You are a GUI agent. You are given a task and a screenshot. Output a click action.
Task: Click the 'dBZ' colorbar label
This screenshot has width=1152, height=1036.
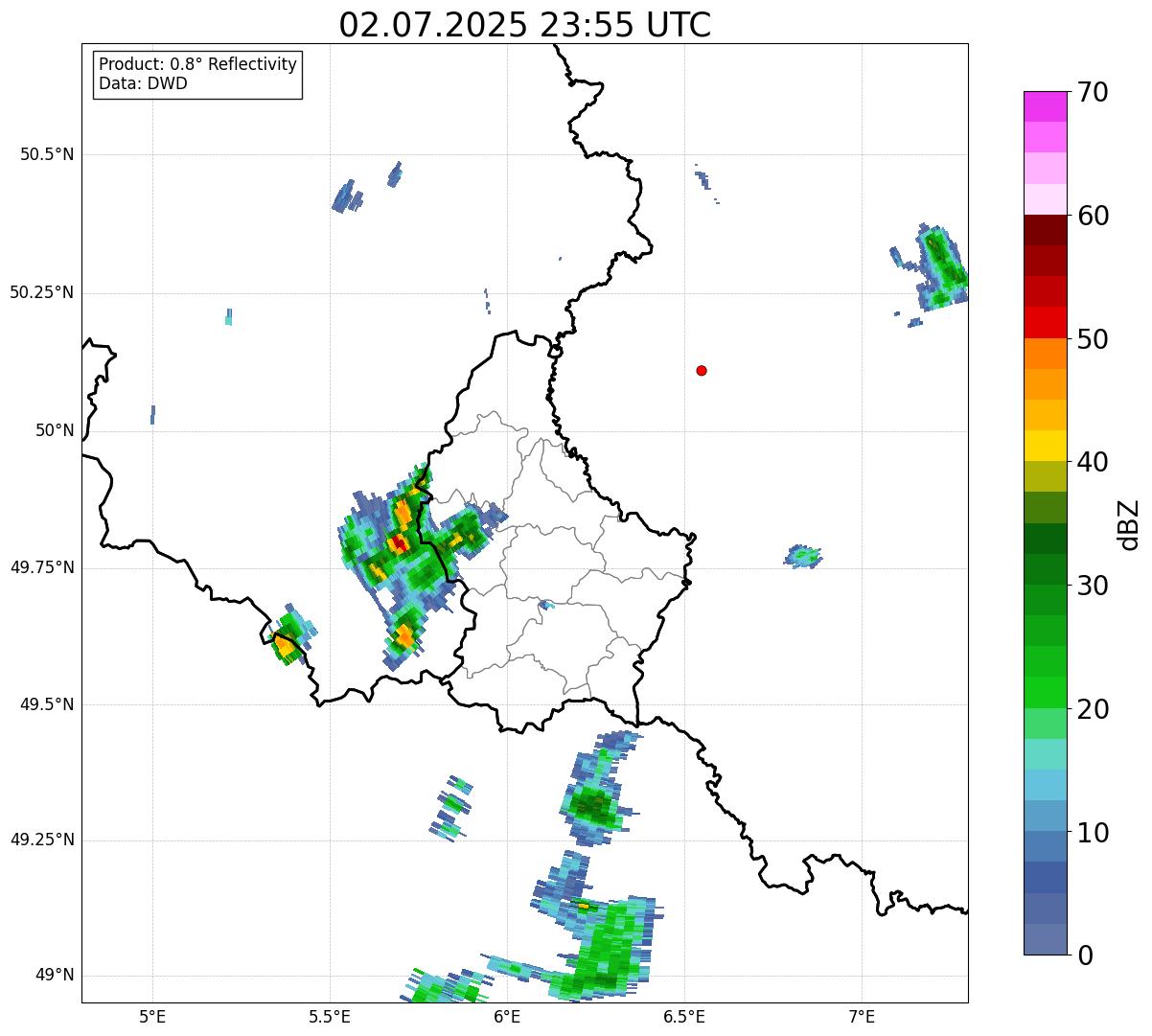tap(1129, 524)
